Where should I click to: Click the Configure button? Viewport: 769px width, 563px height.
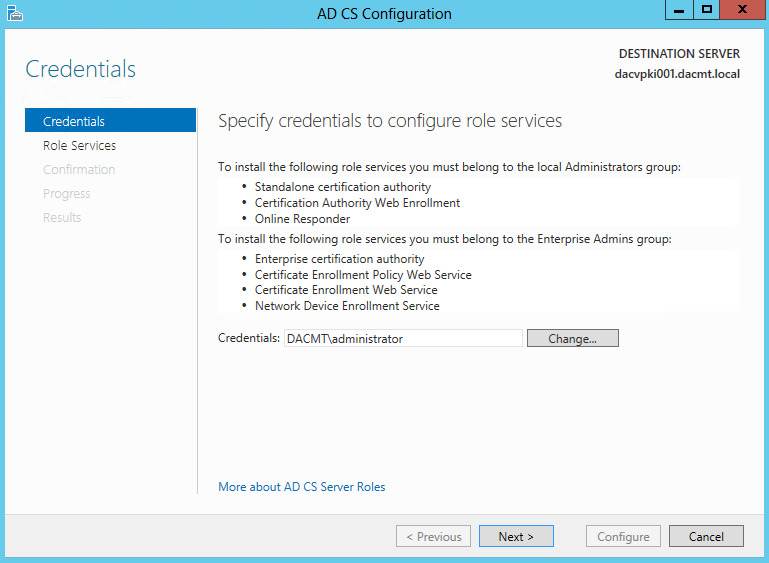coord(623,537)
